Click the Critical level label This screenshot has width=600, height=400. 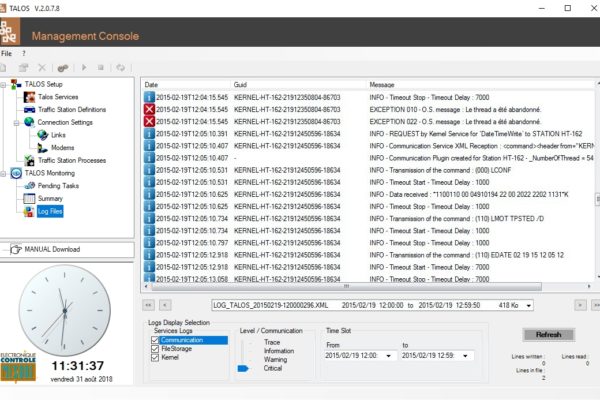point(272,368)
